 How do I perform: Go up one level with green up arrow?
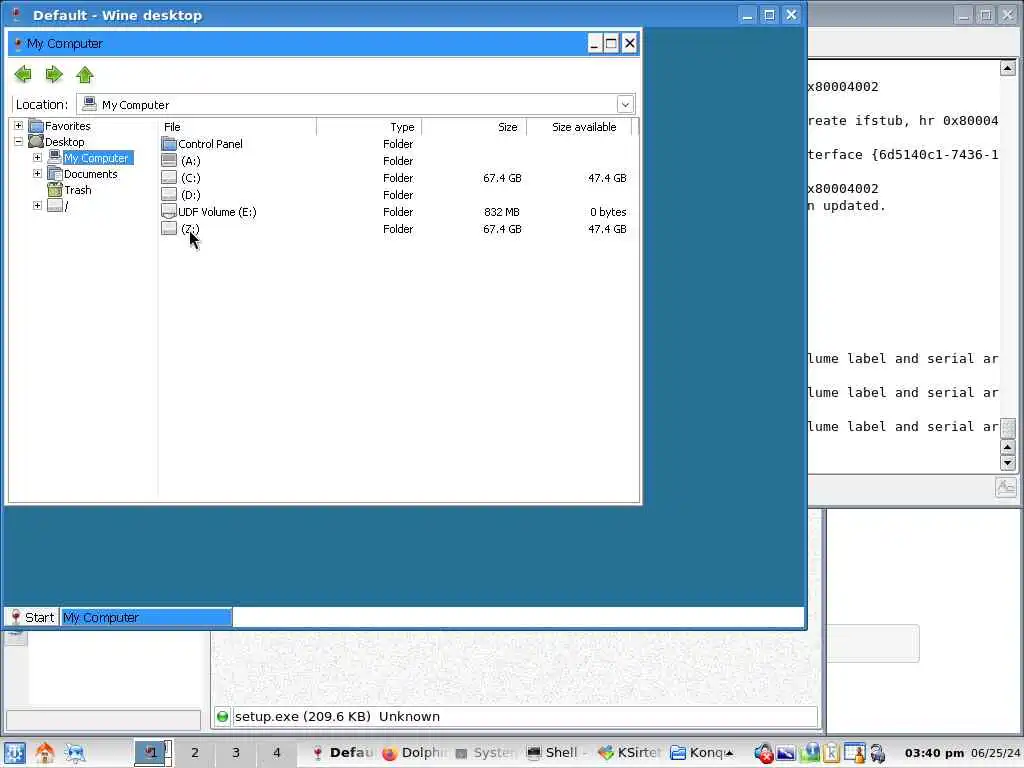coord(85,74)
